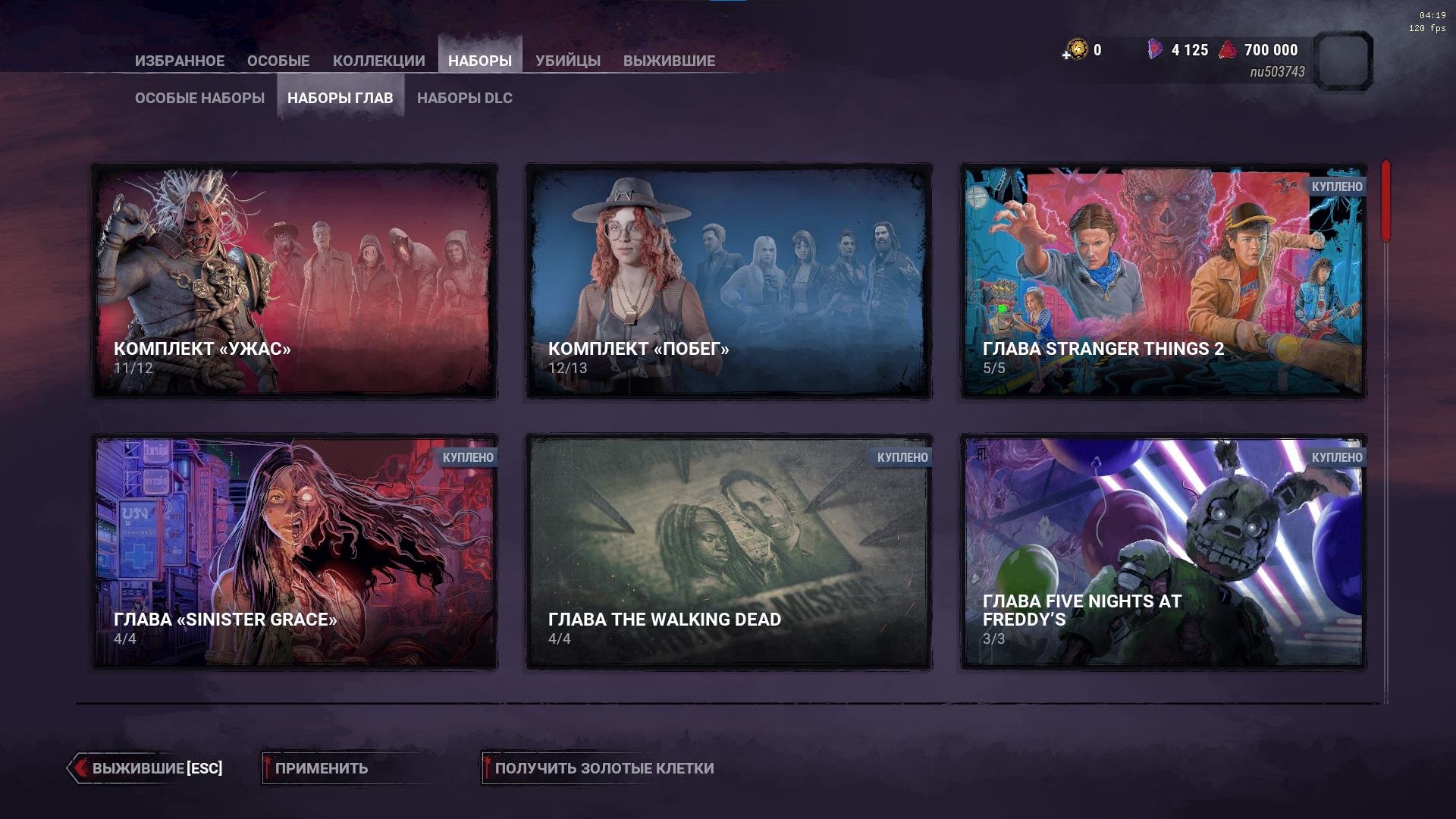
Task: Open the КОЛЛЕКЦИИ tab
Action: [x=378, y=61]
